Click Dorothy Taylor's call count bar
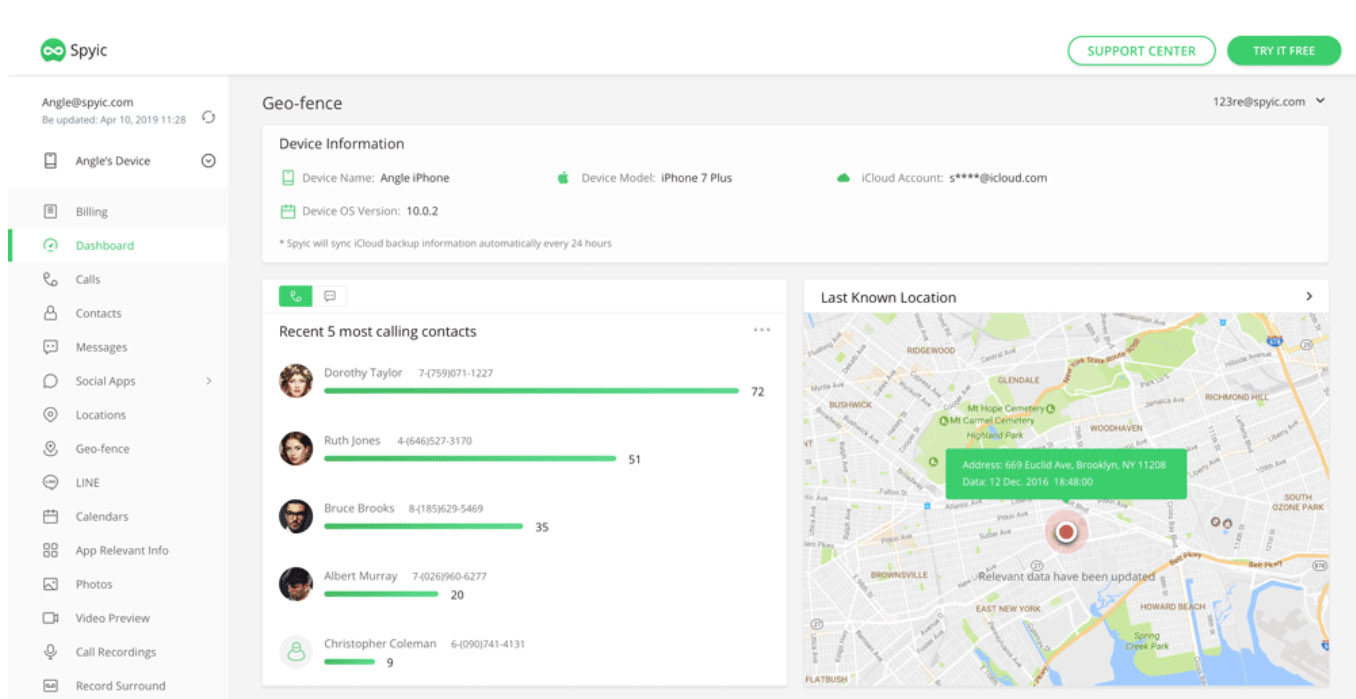The image size is (1356, 699). [x=531, y=391]
